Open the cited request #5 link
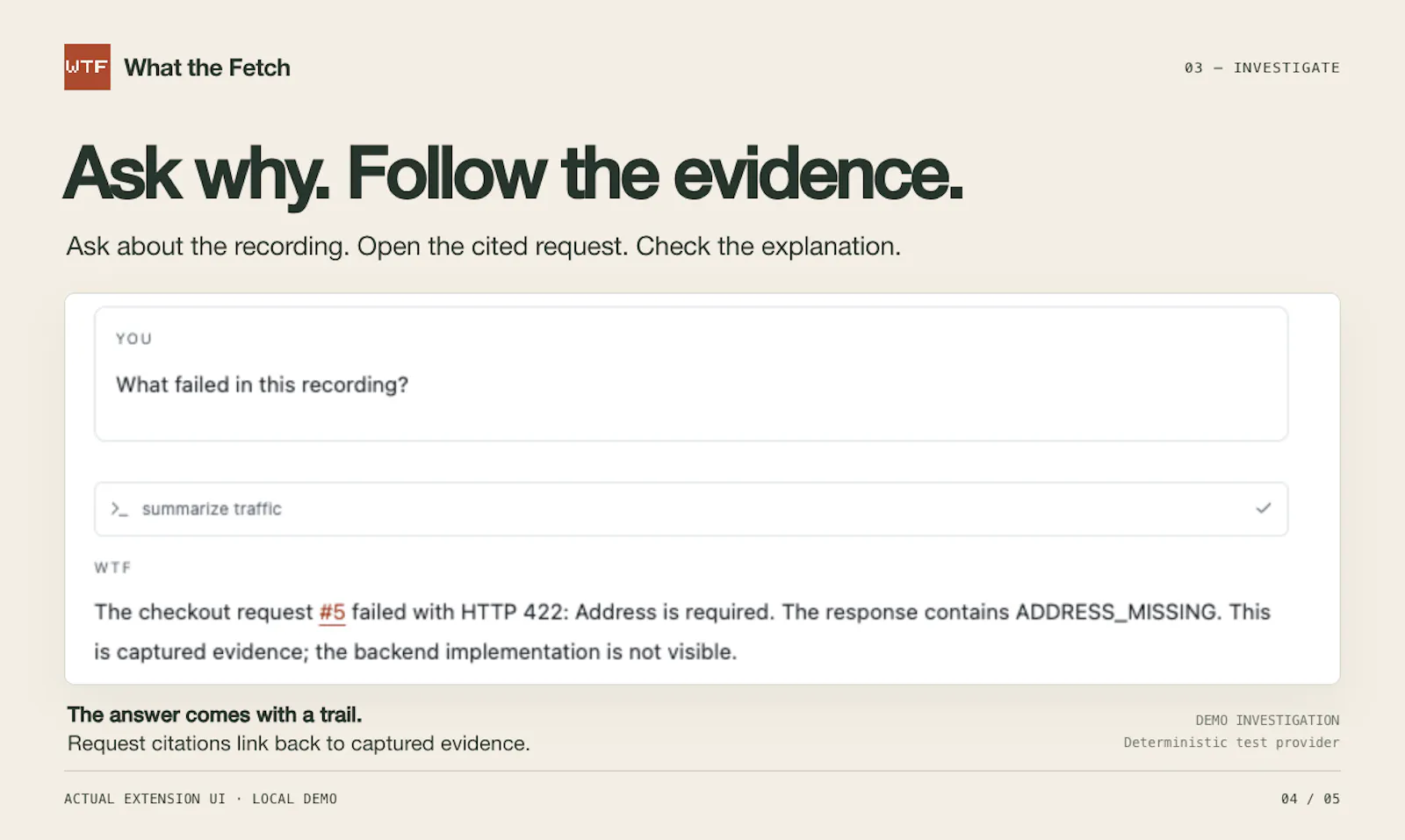Viewport: 1405px width, 840px height. pyautogui.click(x=332, y=612)
